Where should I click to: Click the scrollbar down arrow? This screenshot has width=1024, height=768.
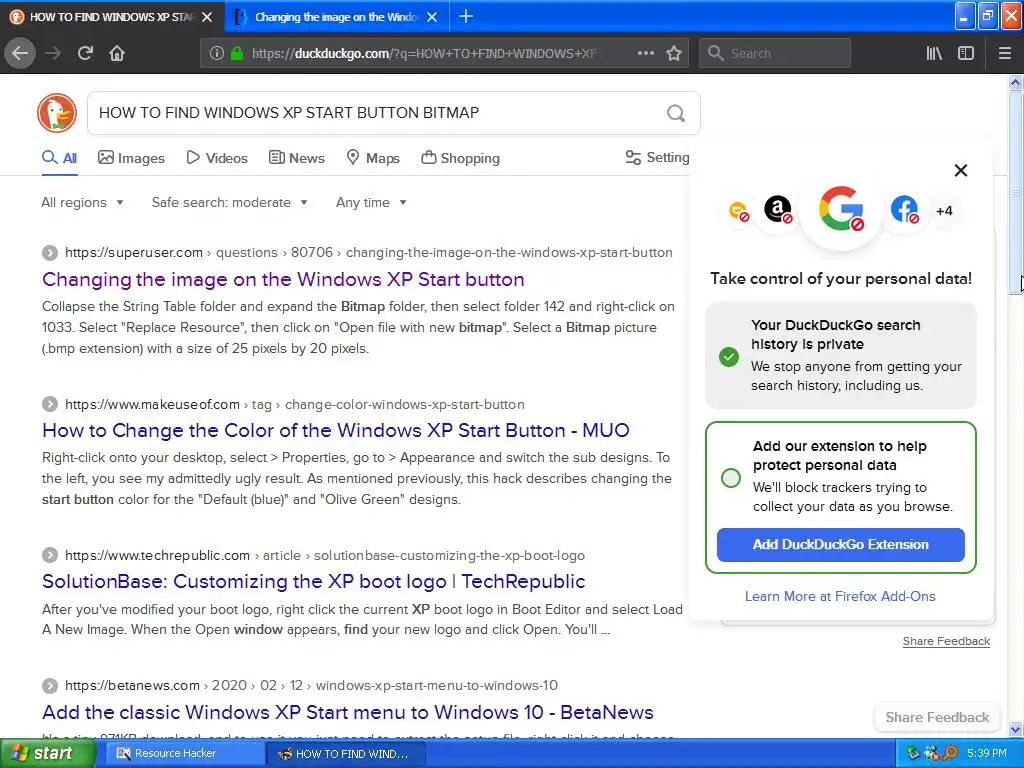click(x=1015, y=729)
